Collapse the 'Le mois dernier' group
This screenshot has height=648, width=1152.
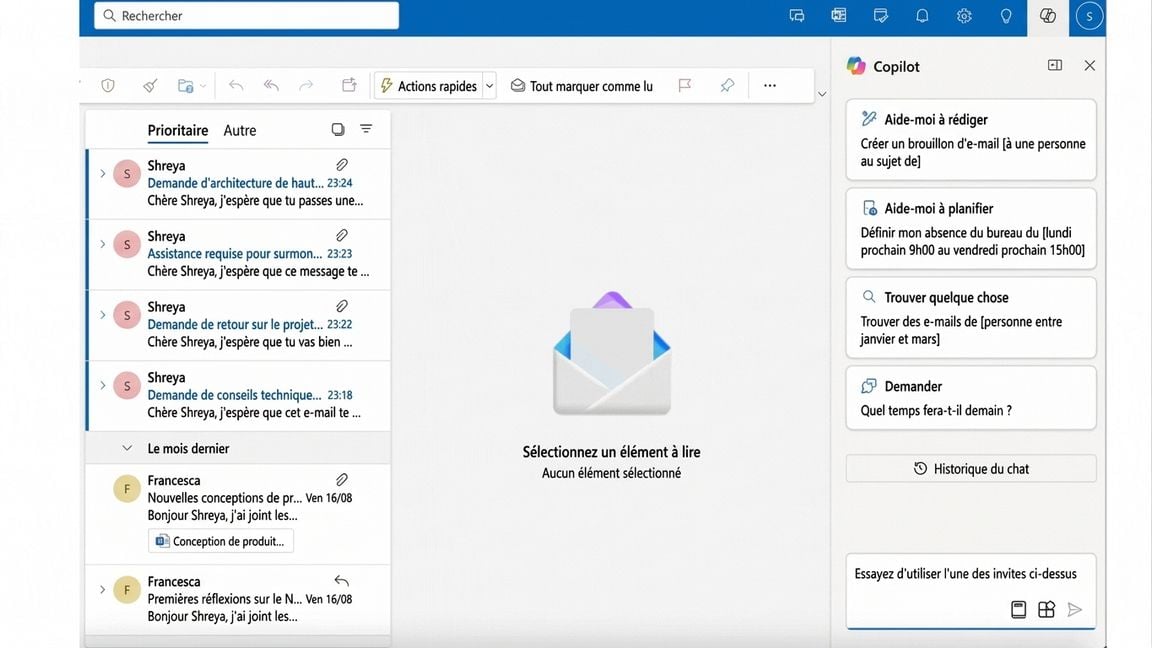point(127,448)
